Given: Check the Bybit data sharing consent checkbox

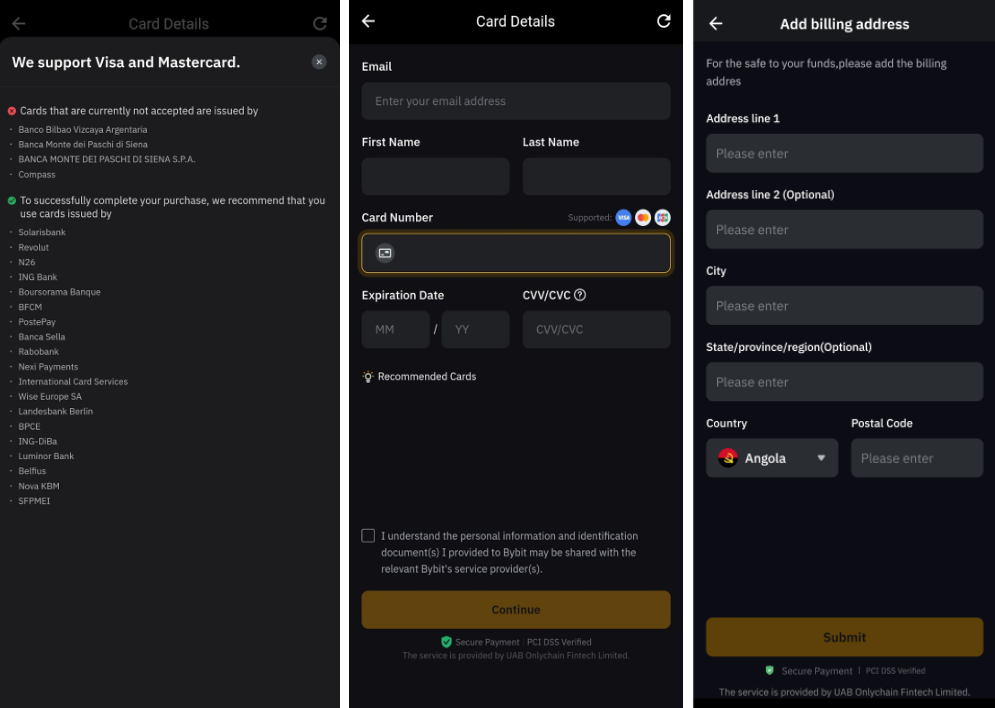Looking at the screenshot, I should pos(368,535).
